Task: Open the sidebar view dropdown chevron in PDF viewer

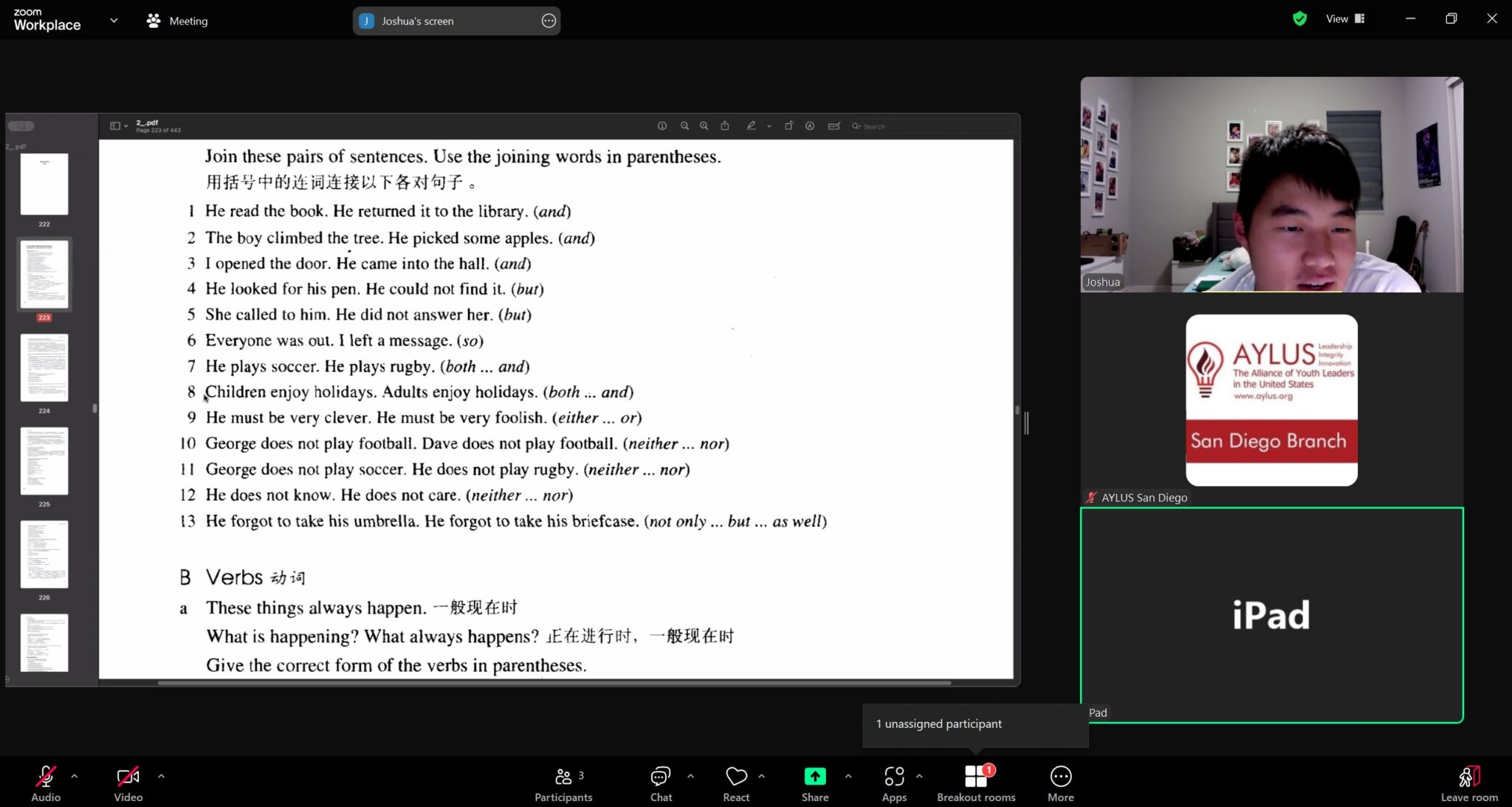Action: [x=126, y=126]
